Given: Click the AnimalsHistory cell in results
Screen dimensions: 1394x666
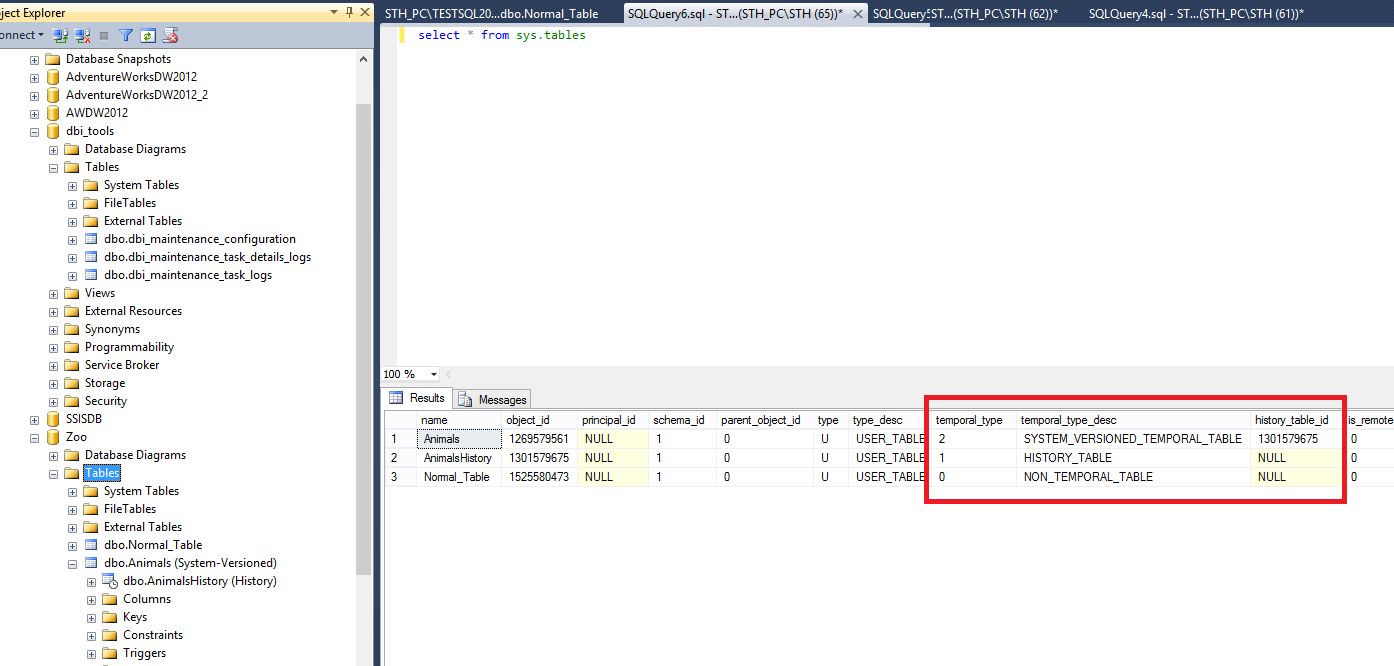Looking at the screenshot, I should [x=459, y=458].
